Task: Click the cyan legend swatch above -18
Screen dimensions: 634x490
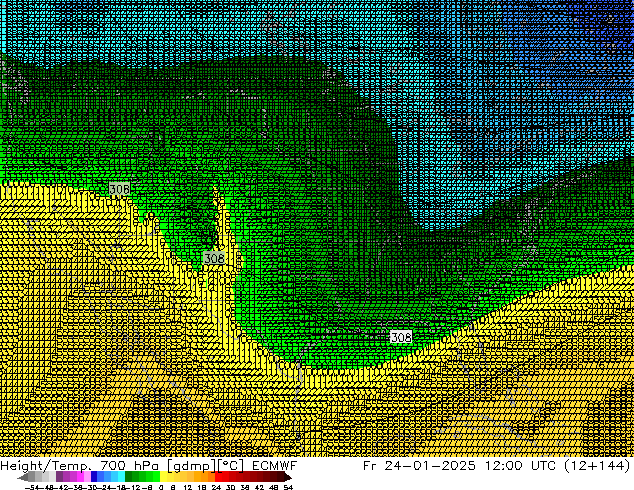Action: tap(122, 477)
